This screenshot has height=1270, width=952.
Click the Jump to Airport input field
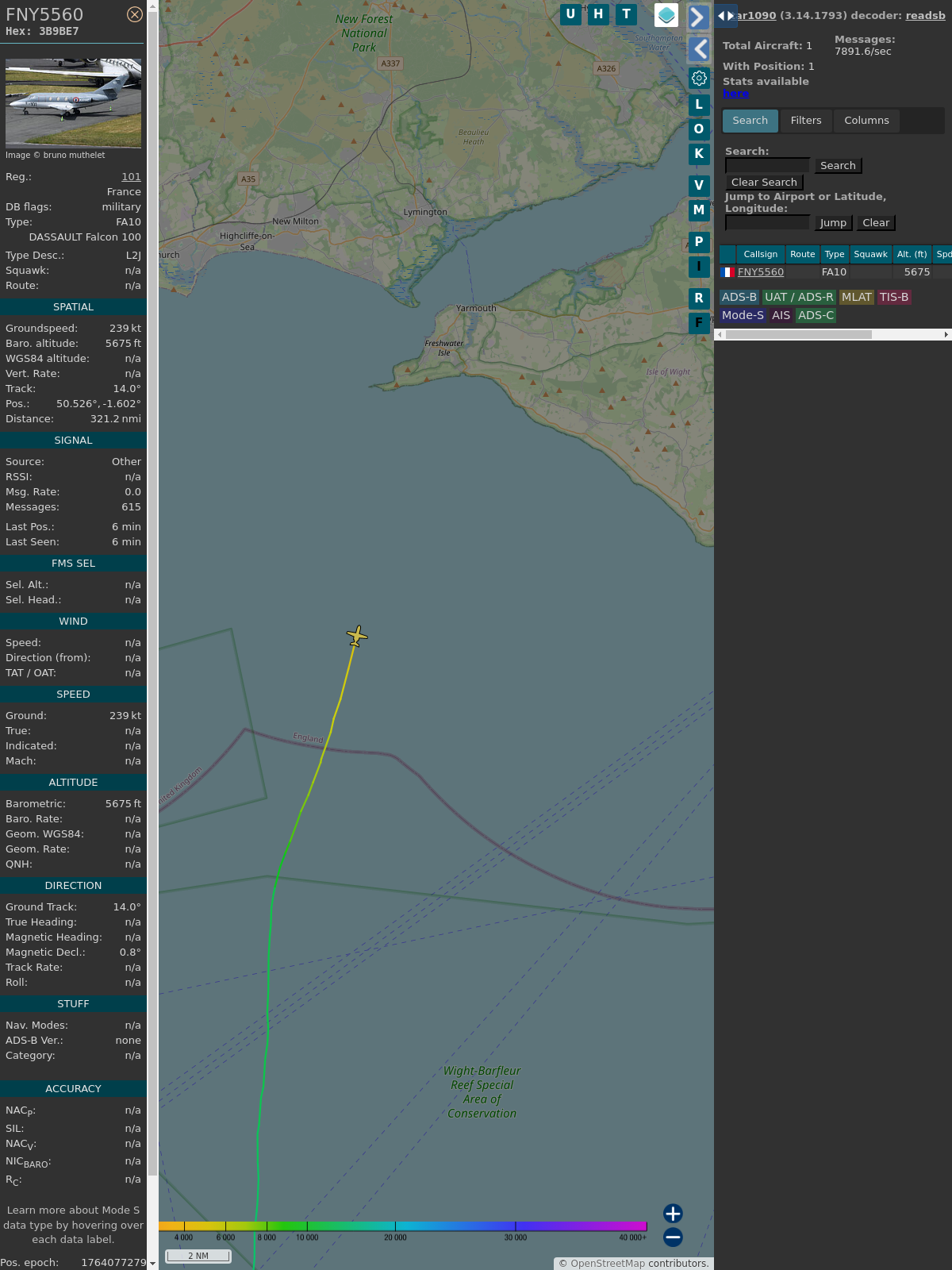[x=767, y=222]
